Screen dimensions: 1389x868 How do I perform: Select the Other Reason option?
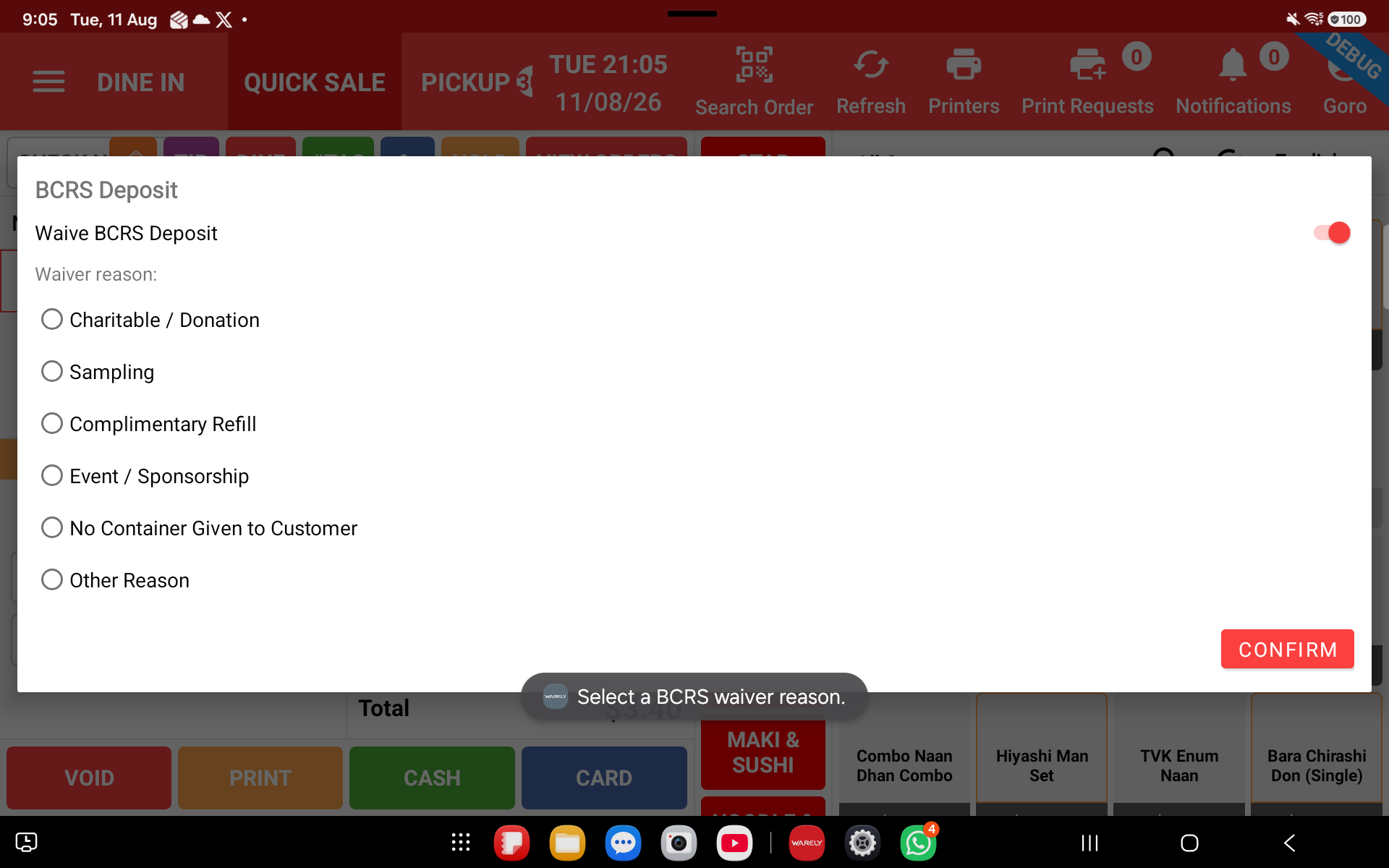pyautogui.click(x=116, y=580)
